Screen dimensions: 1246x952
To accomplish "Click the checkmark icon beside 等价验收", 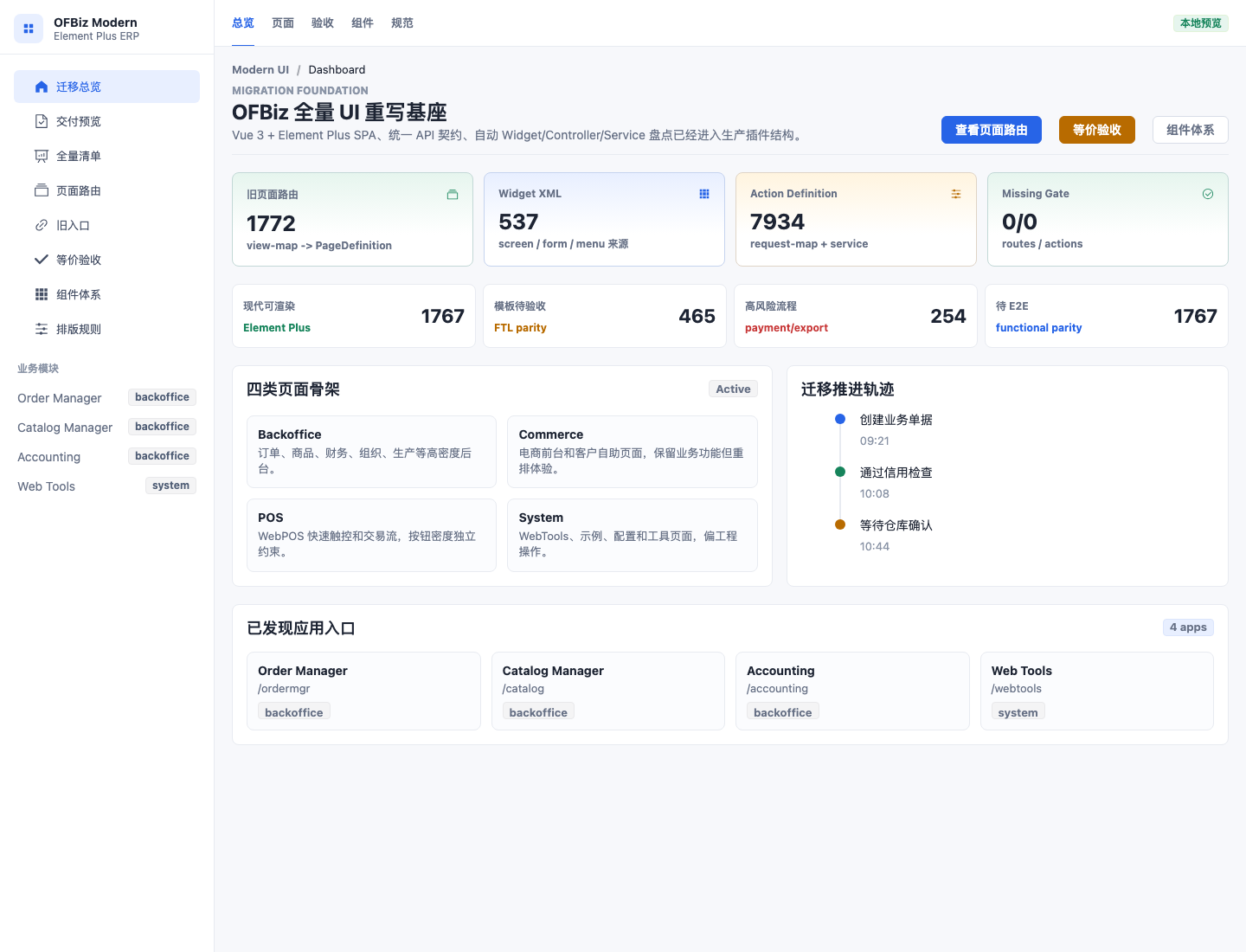I will click(41, 260).
